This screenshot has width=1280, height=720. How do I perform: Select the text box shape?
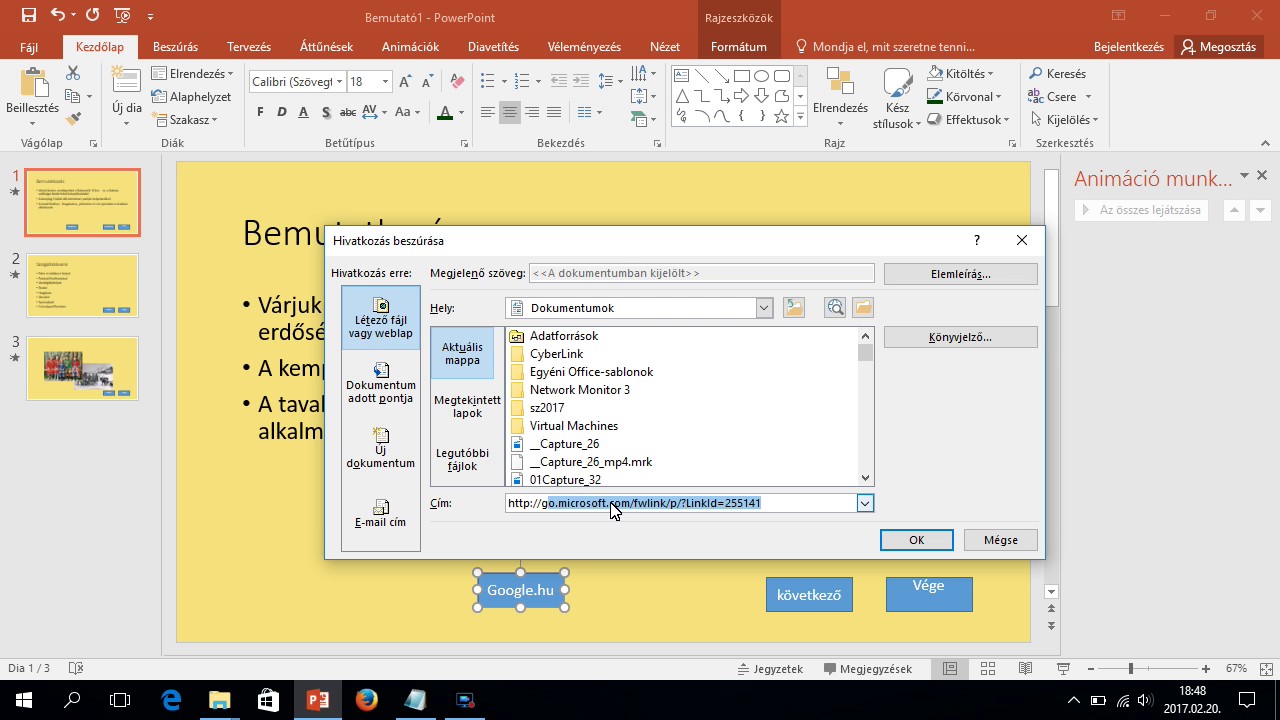pyautogui.click(x=682, y=76)
